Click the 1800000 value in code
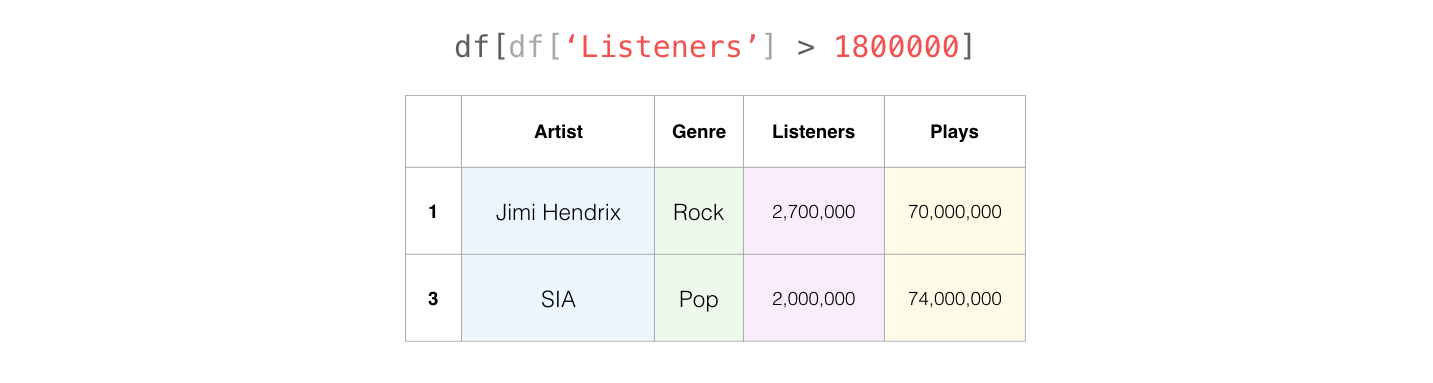 [896, 46]
